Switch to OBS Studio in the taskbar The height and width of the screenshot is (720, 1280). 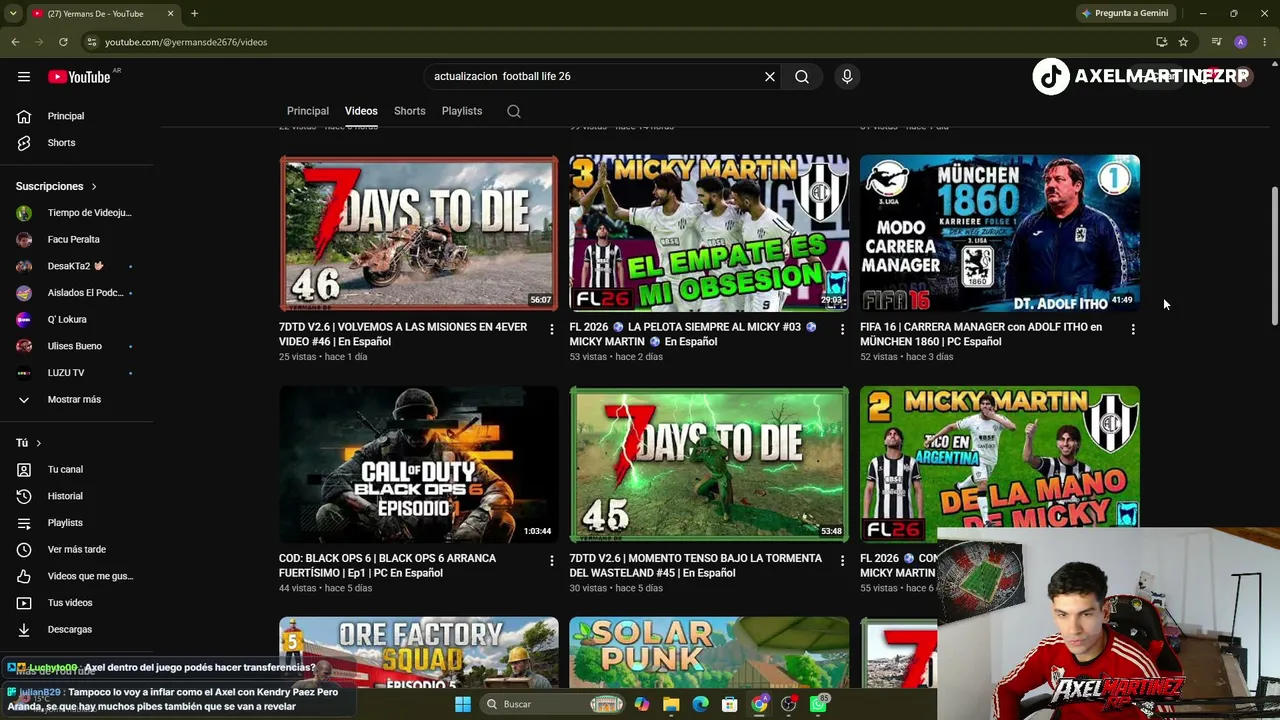pyautogui.click(x=789, y=704)
